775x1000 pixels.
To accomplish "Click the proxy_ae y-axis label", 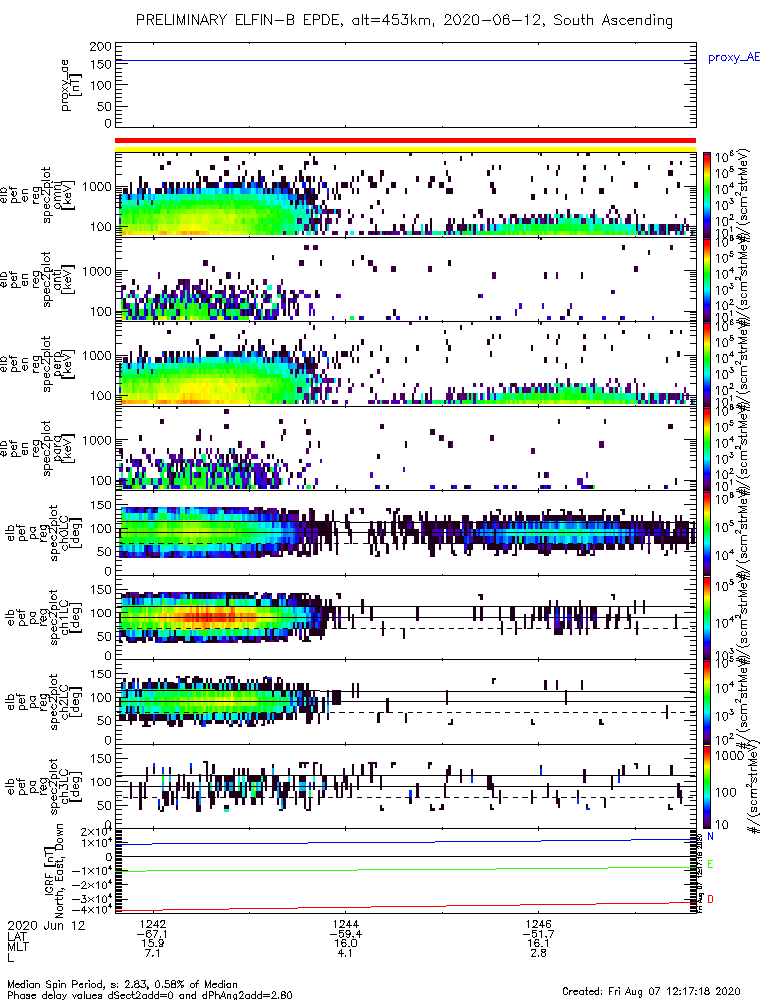I will click(70, 85).
